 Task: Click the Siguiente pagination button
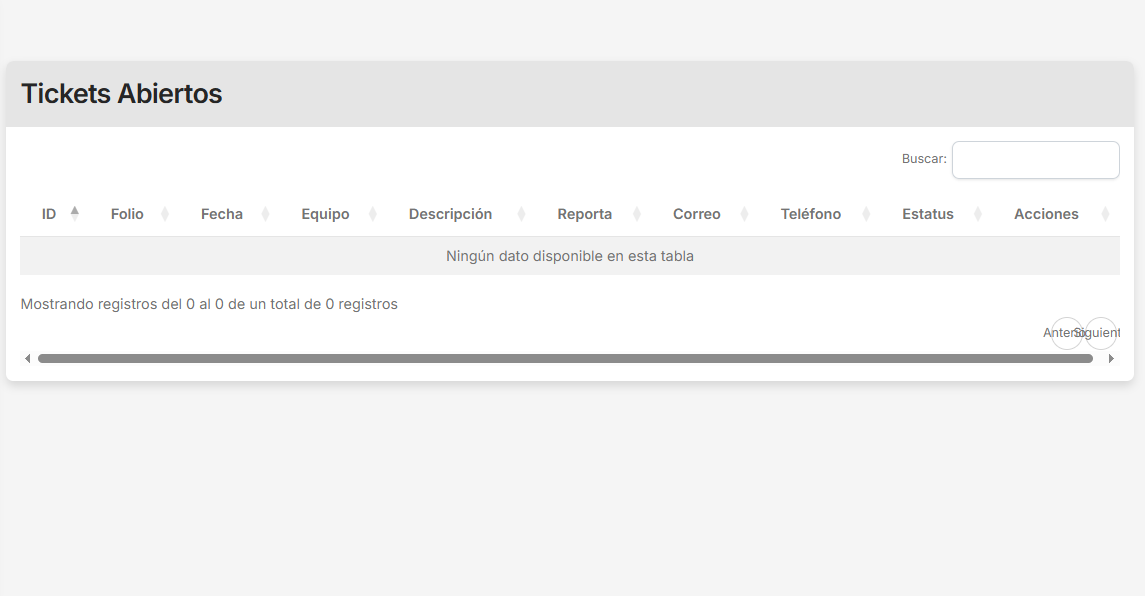point(1100,332)
